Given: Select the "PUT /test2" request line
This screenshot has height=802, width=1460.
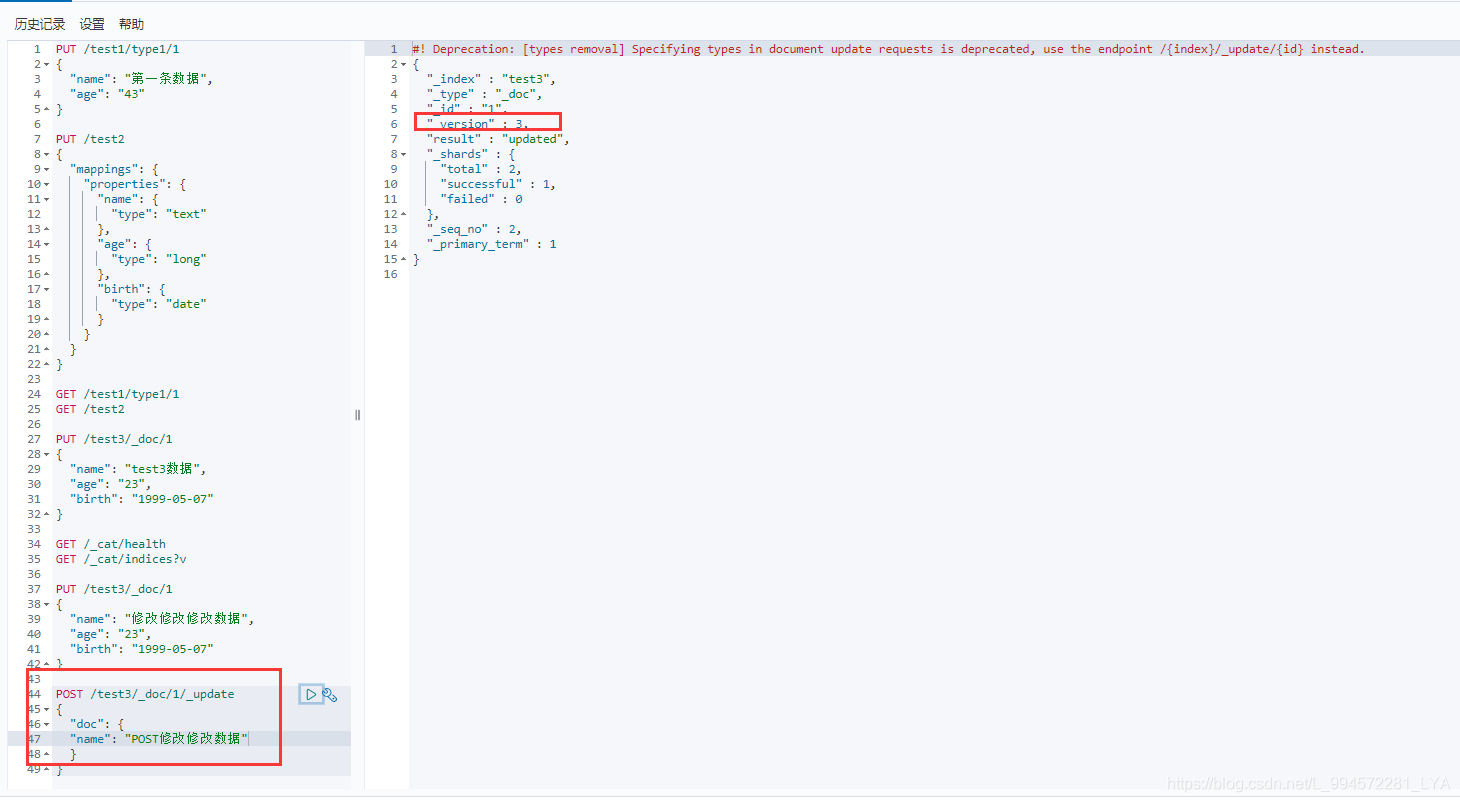Looking at the screenshot, I should [90, 139].
